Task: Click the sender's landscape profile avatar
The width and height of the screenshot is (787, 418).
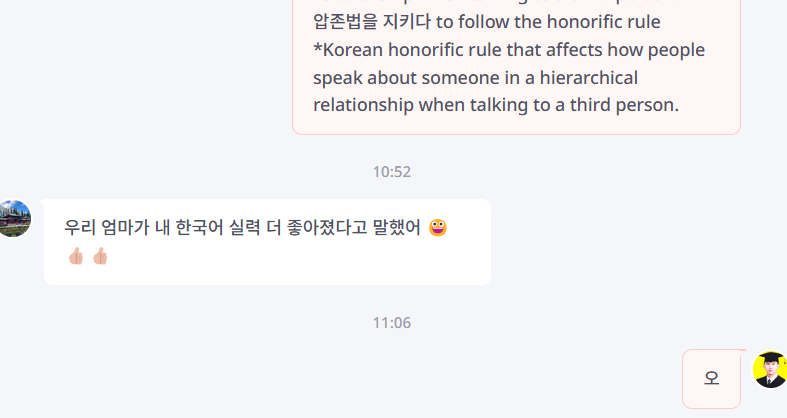Action: click(14, 218)
